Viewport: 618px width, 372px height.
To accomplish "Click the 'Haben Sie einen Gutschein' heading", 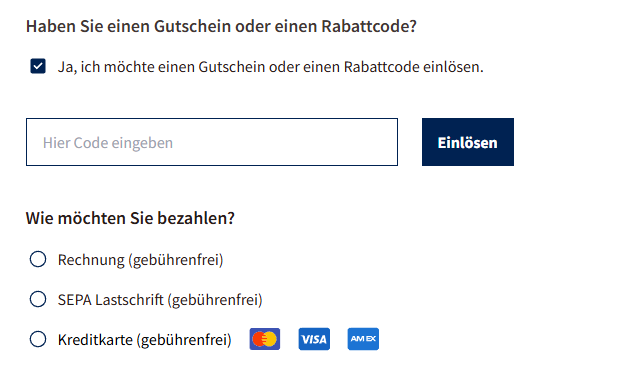I will (221, 26).
